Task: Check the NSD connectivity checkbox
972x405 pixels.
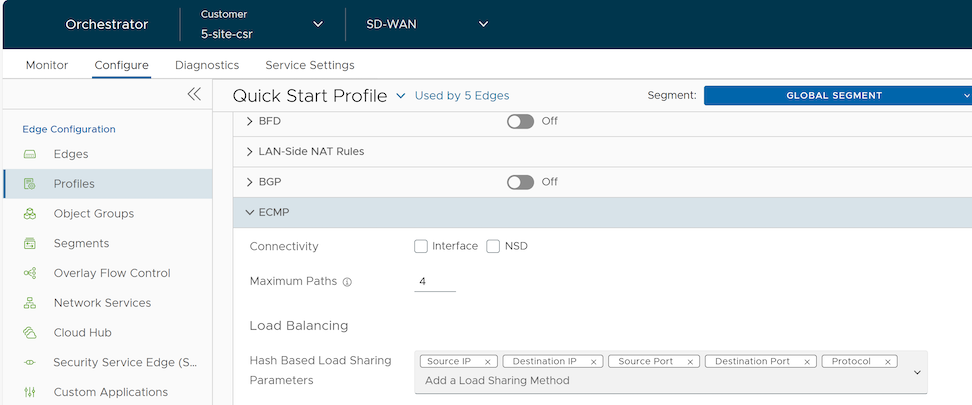Action: pos(493,246)
